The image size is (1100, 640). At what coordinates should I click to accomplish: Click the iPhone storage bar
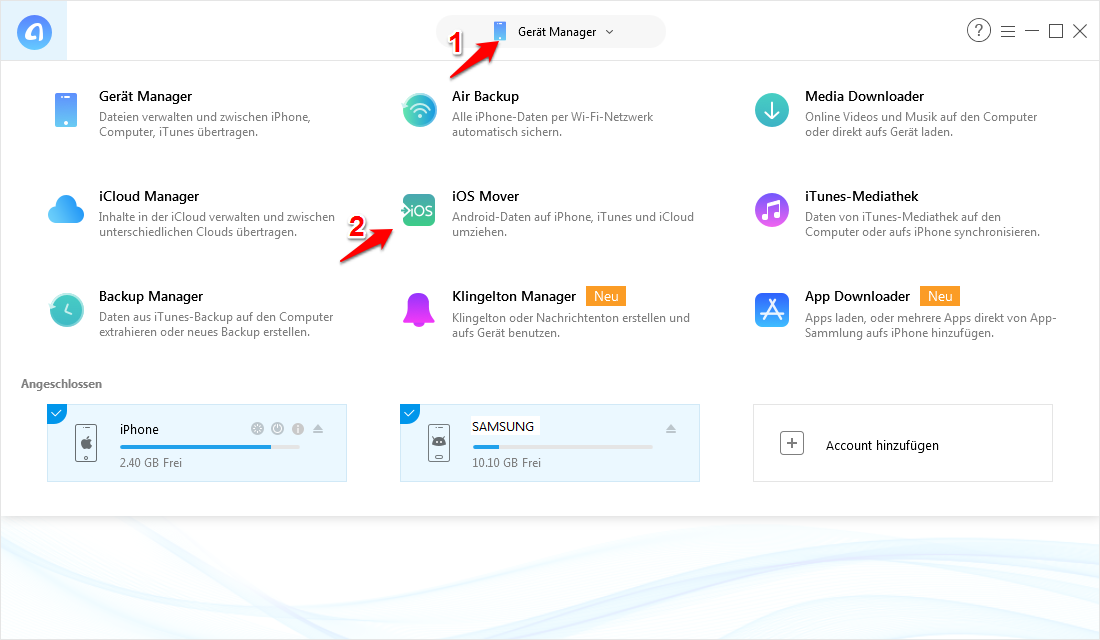click(210, 446)
